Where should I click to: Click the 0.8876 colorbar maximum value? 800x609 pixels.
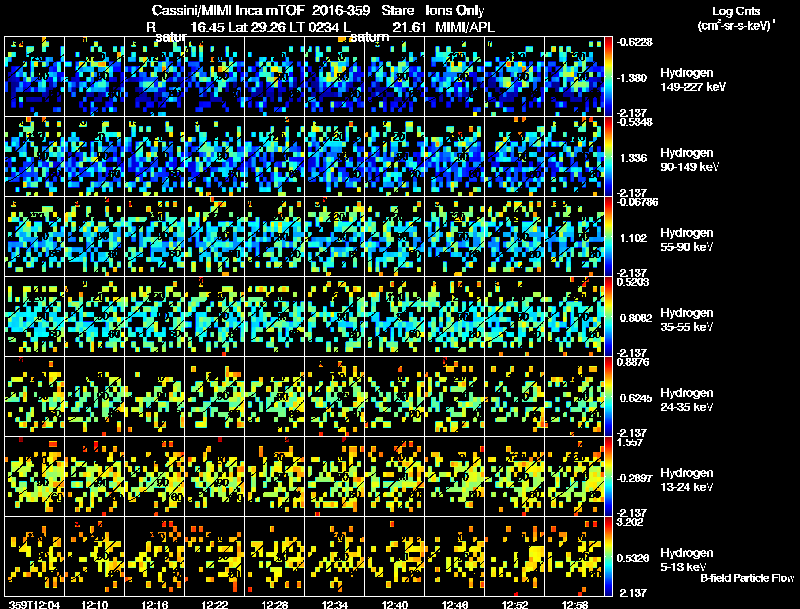(x=633, y=362)
